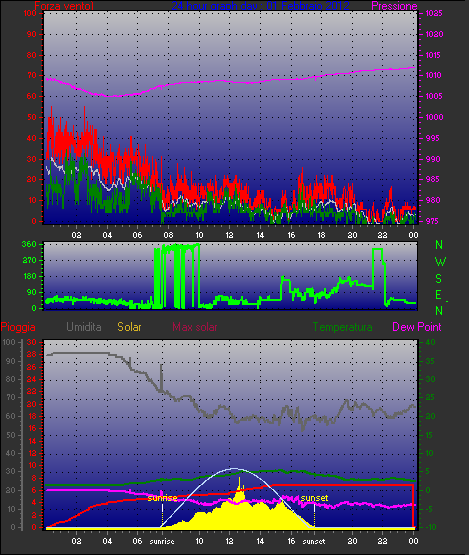Click the W compass letter beside the direction chart
This screenshot has height=555, width=469.
(440, 262)
